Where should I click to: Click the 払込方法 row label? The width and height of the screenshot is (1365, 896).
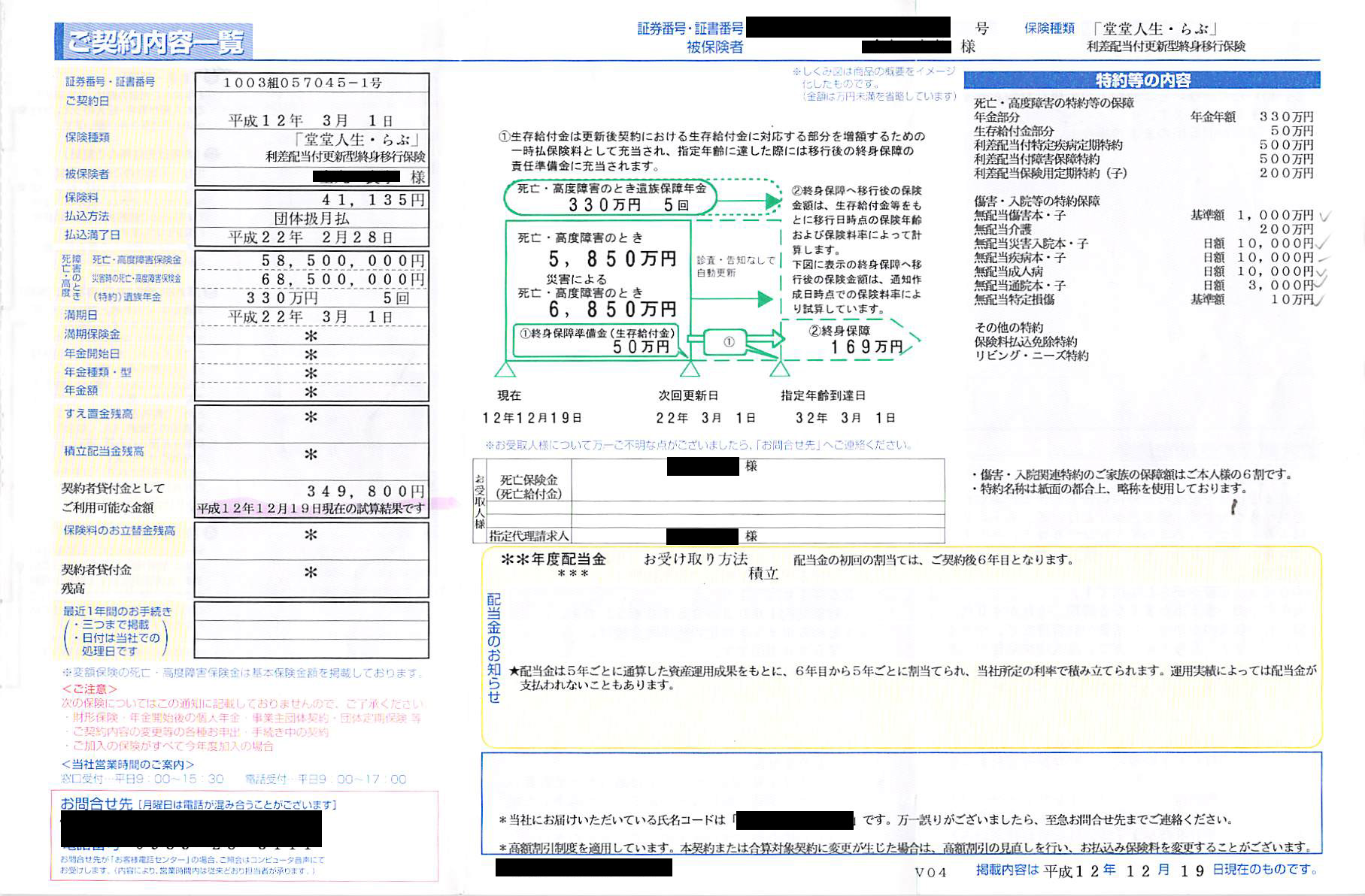[87, 216]
